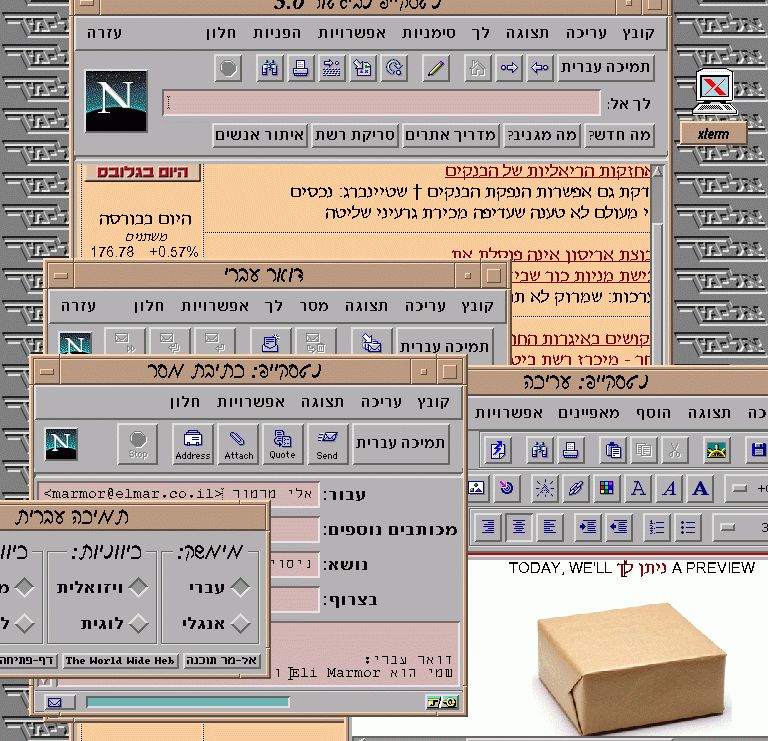The height and width of the screenshot is (741, 768).
Task: Click תמיכה עברית button in browser toolbar
Action: [x=605, y=68]
